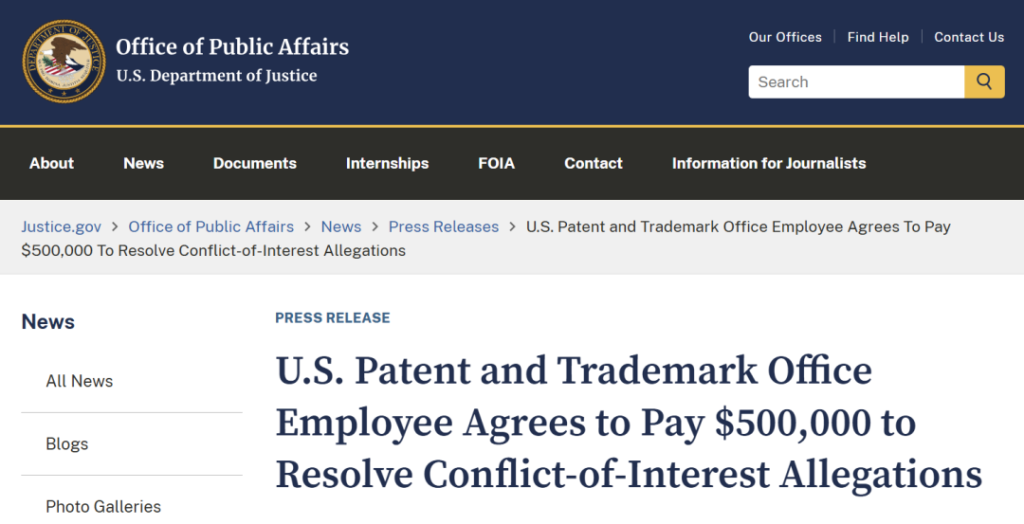1024x524 pixels.
Task: Return to Press Releases breadcrumb
Action: (444, 227)
